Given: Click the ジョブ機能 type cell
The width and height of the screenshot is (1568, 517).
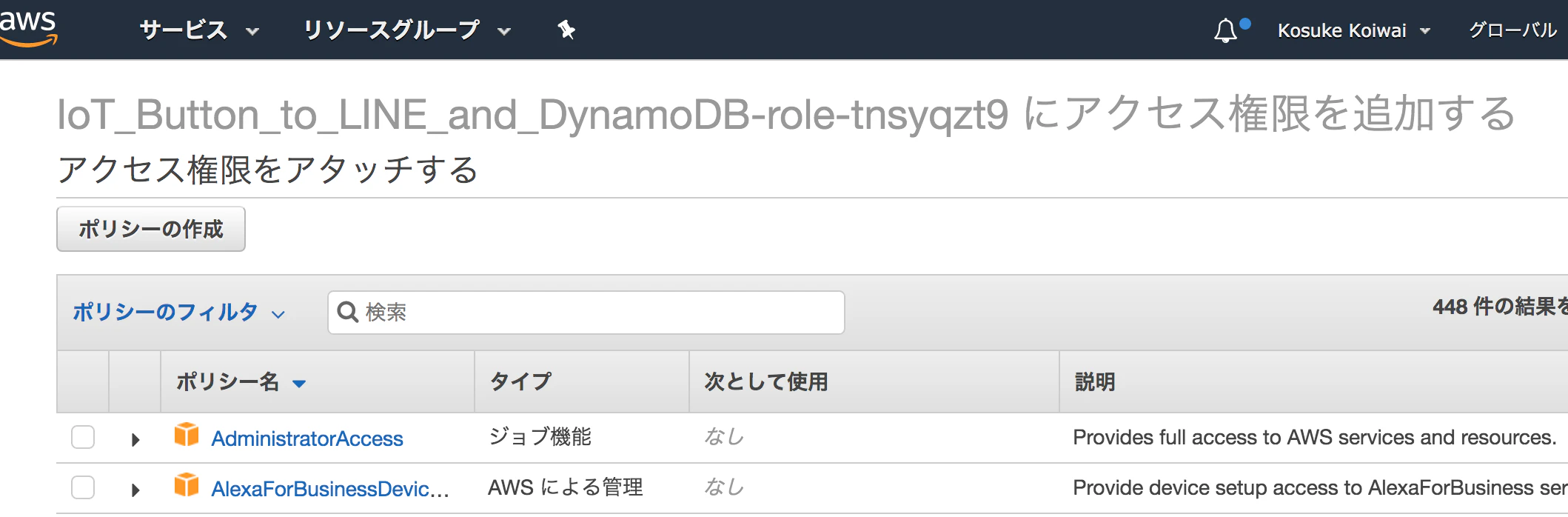Looking at the screenshot, I should tap(540, 437).
